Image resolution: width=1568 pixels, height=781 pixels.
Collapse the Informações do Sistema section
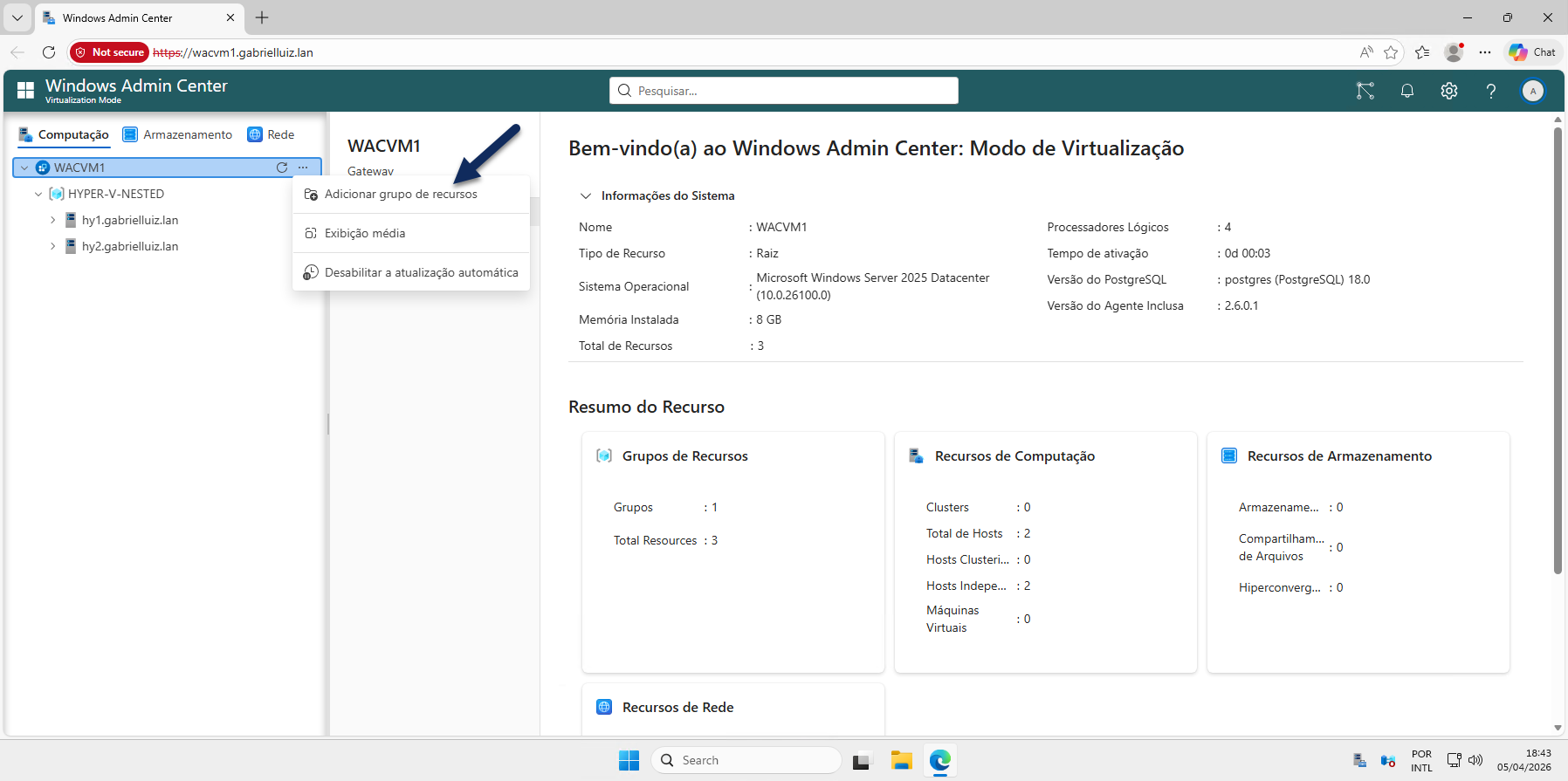coord(586,195)
